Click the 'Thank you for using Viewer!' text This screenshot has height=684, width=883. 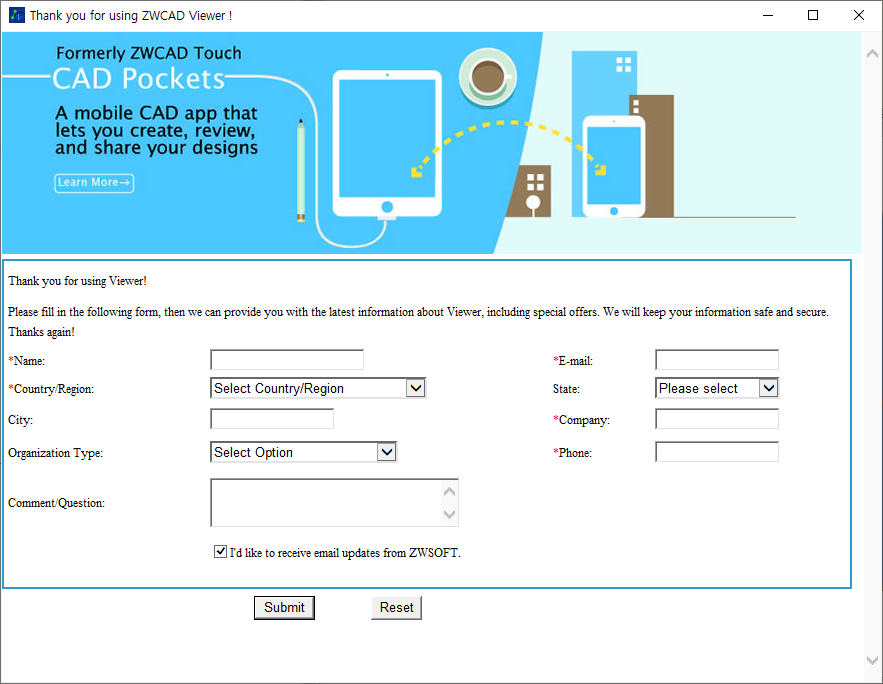point(77,281)
